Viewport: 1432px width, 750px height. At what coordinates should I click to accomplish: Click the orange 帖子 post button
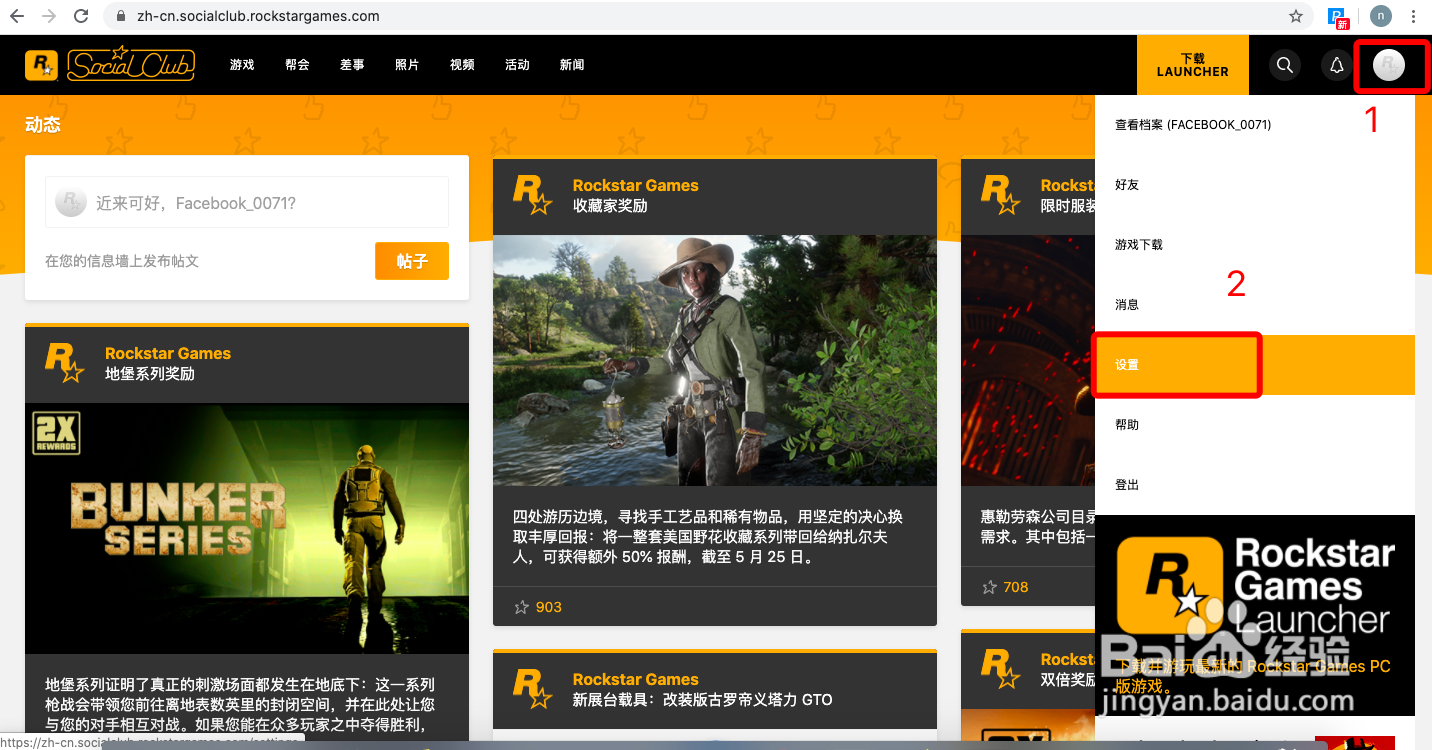click(412, 261)
